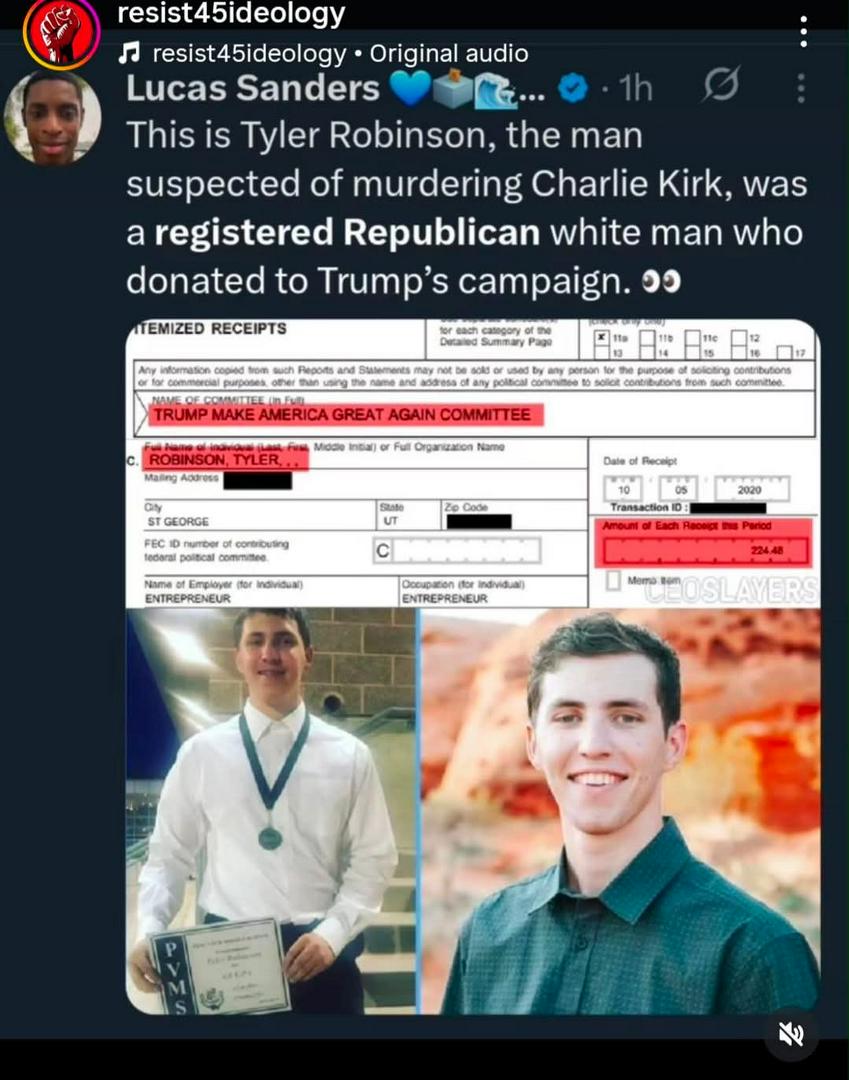Tap the eyes emoji after campaign
This screenshot has height=1080, width=849.
661,281
